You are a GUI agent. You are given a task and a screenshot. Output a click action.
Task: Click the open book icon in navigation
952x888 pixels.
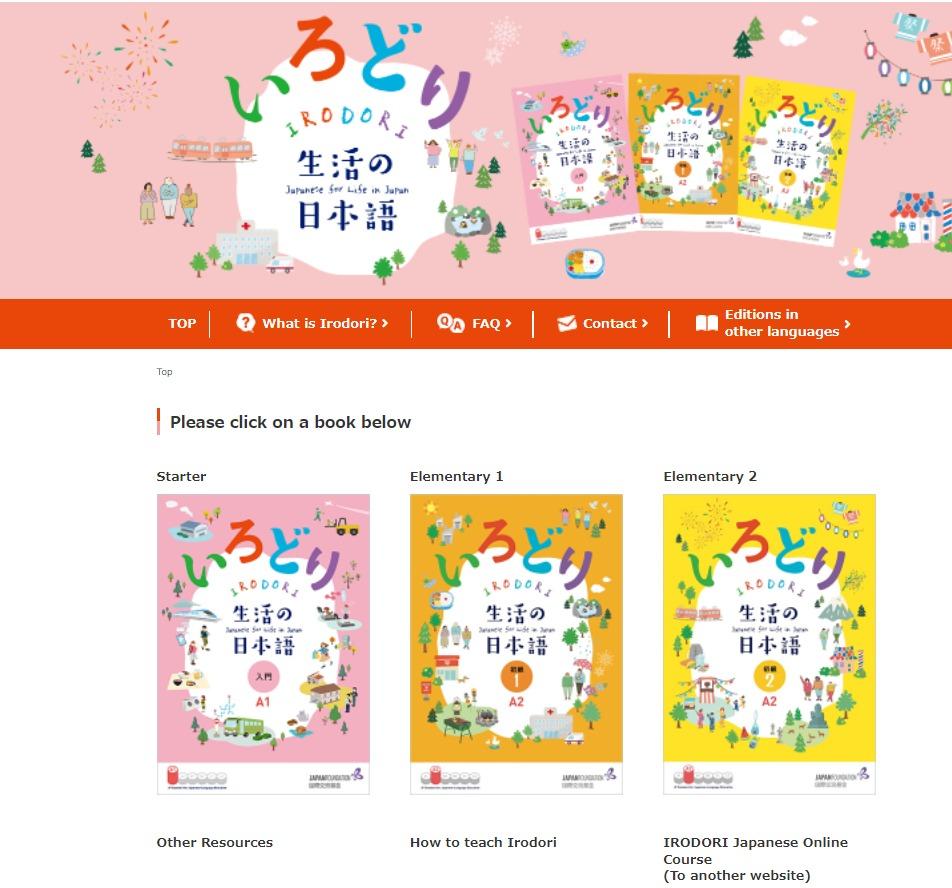point(706,323)
